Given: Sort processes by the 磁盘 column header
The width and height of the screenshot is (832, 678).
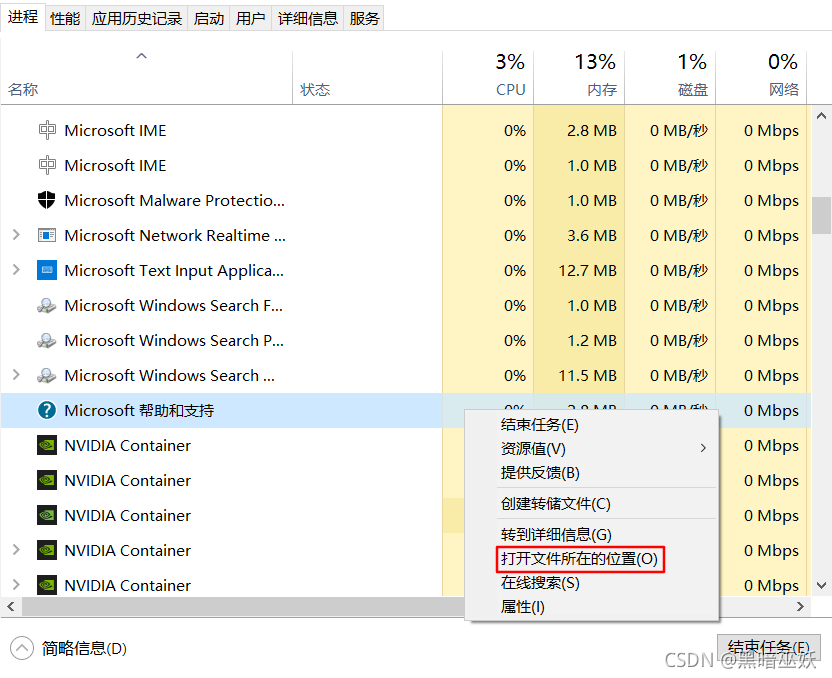Looking at the screenshot, I should click(x=670, y=77).
